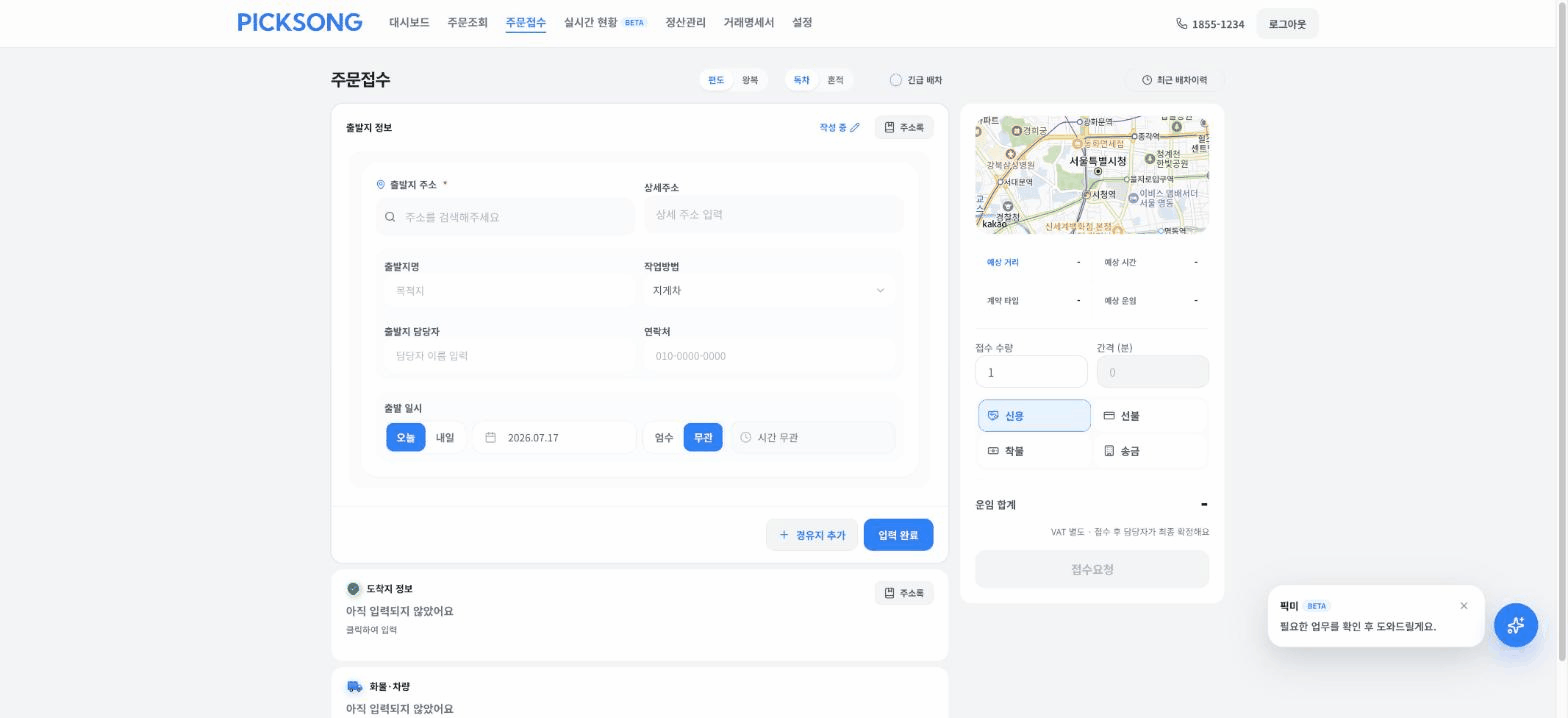
Task: Open 거래명세서 page
Action: pyautogui.click(x=749, y=22)
